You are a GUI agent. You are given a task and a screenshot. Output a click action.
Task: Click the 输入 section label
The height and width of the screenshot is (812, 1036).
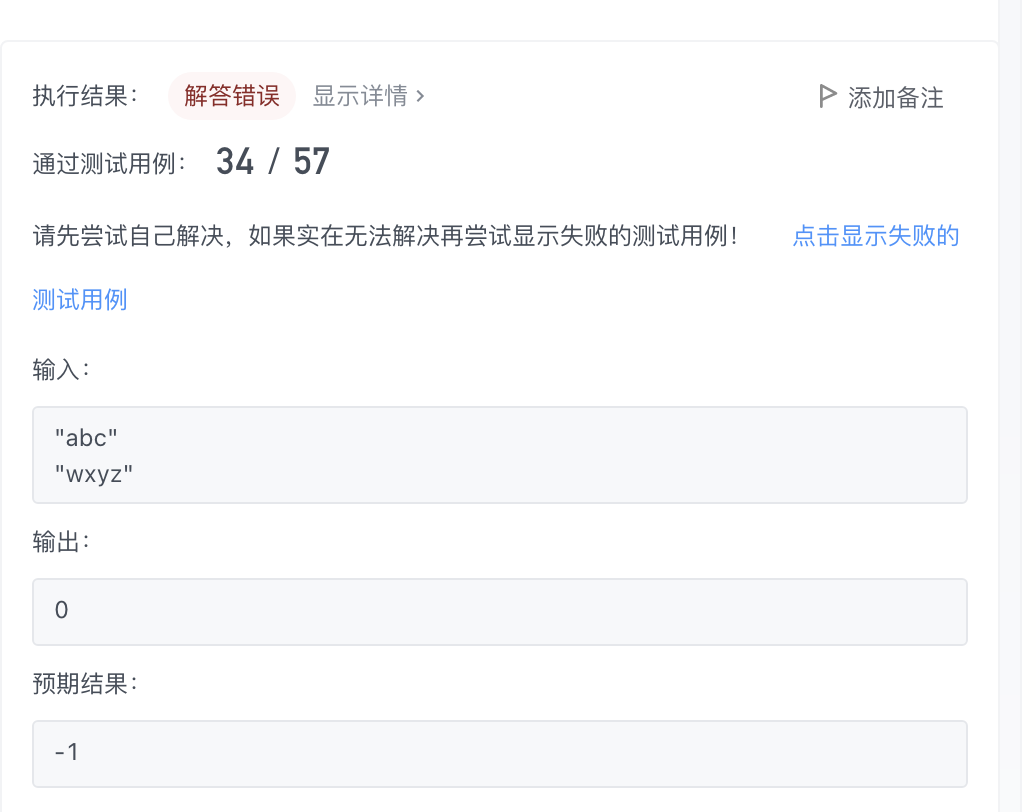point(61,369)
